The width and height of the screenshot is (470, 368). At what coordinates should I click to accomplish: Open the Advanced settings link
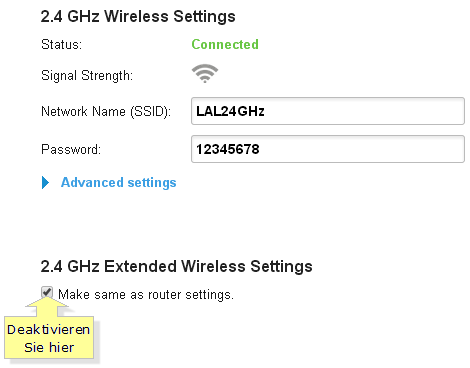point(119,182)
